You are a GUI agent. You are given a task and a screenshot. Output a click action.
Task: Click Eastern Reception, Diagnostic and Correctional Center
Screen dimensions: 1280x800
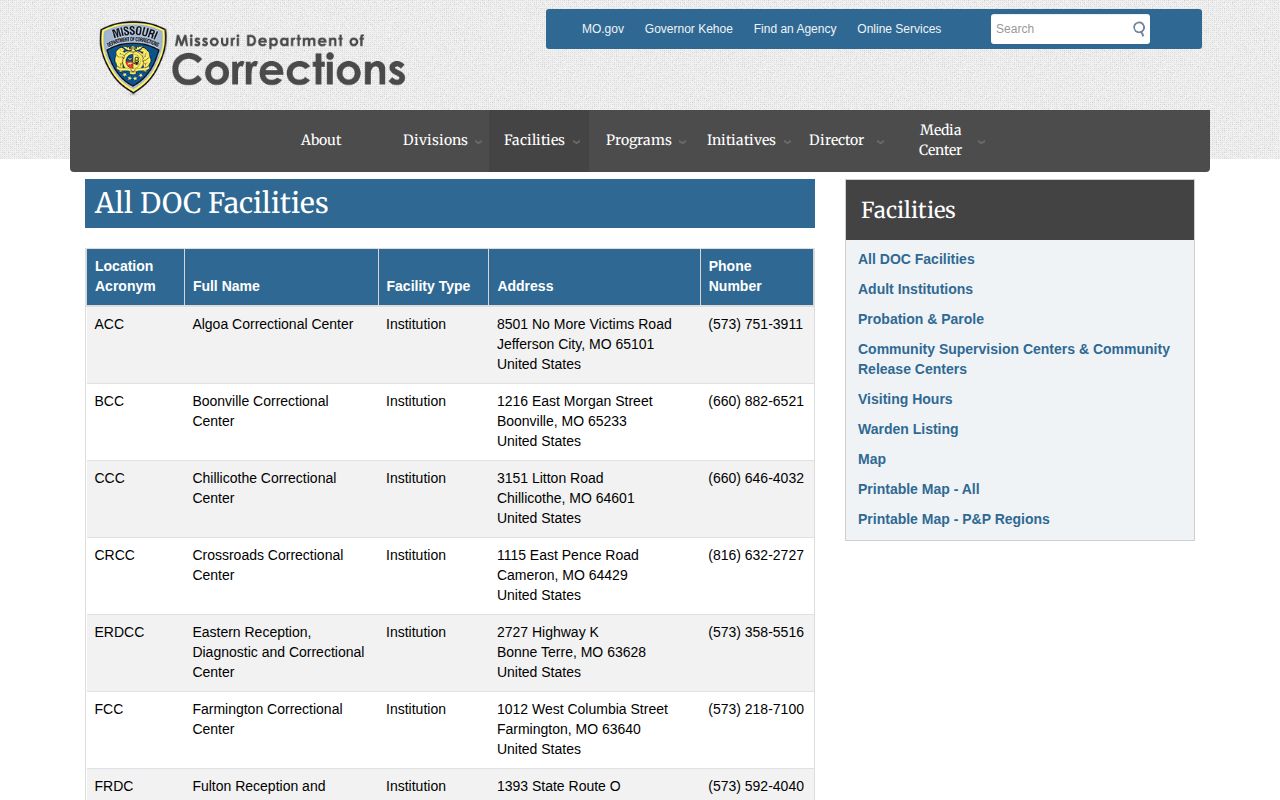coord(278,652)
